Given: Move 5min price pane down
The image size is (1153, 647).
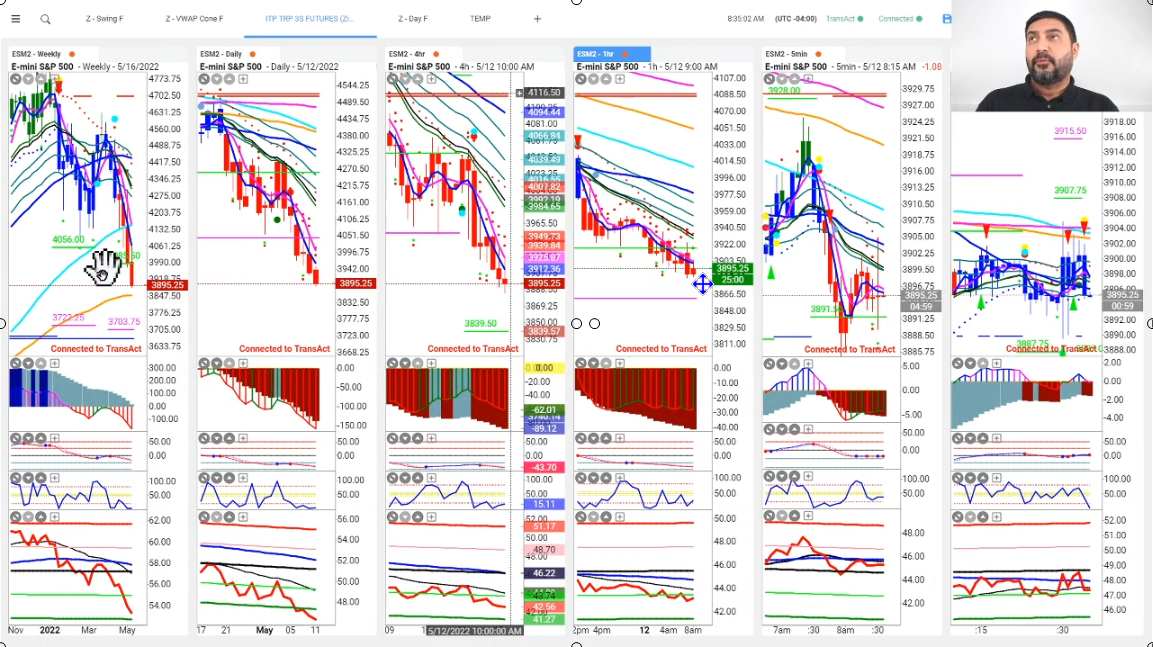Looking at the screenshot, I should (782, 79).
